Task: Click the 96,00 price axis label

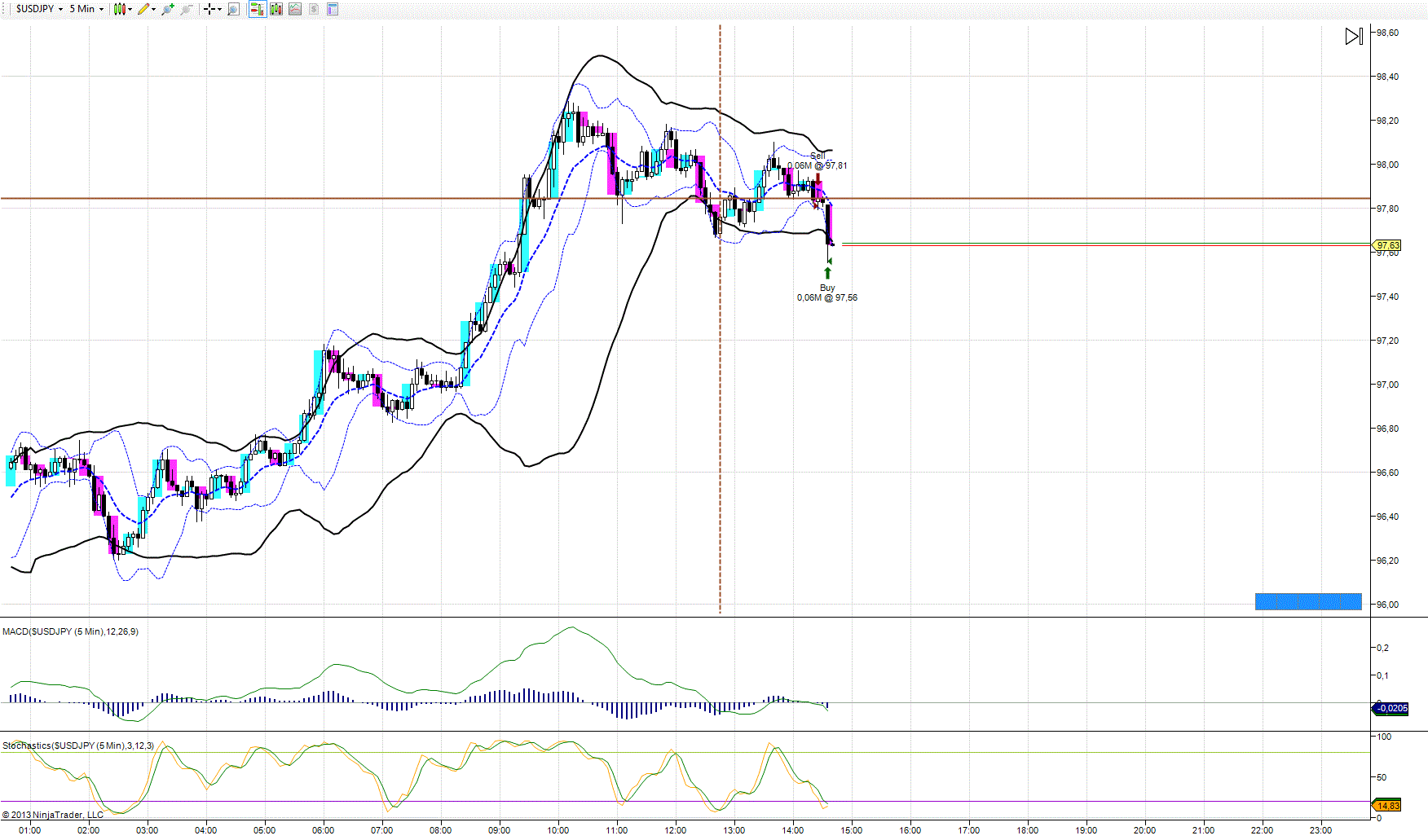Action: [1387, 605]
